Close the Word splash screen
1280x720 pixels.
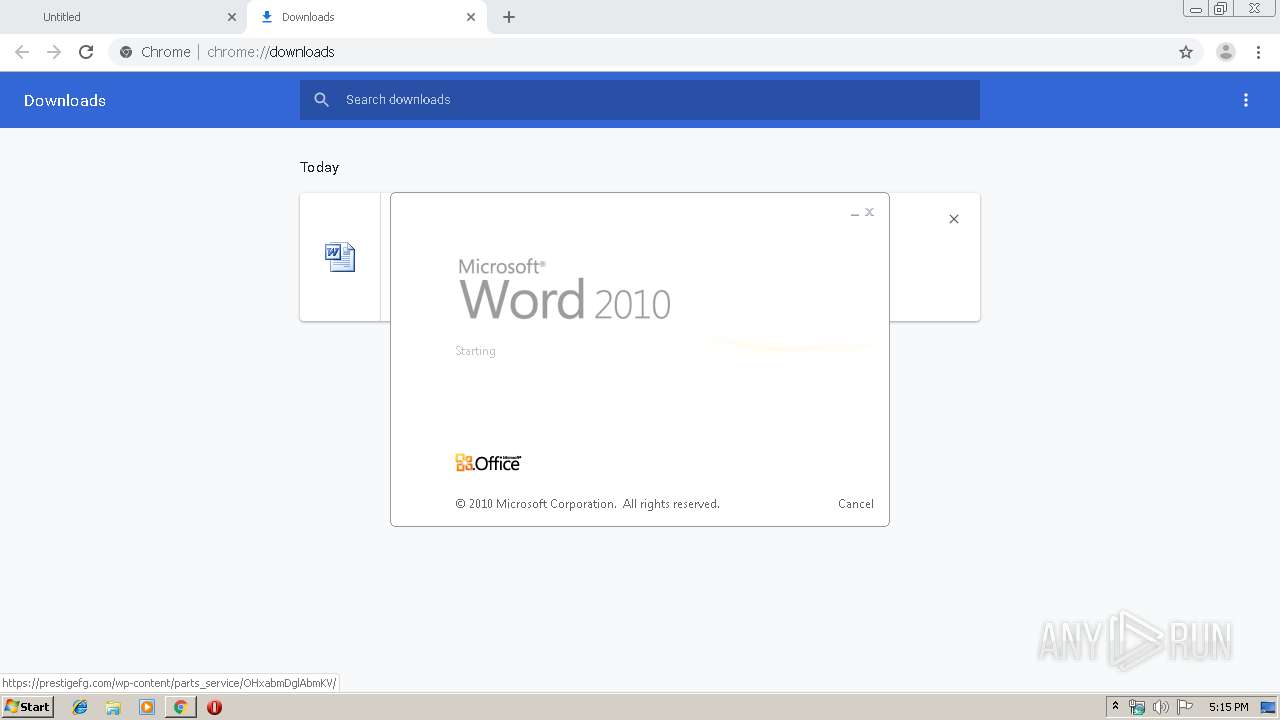click(870, 212)
